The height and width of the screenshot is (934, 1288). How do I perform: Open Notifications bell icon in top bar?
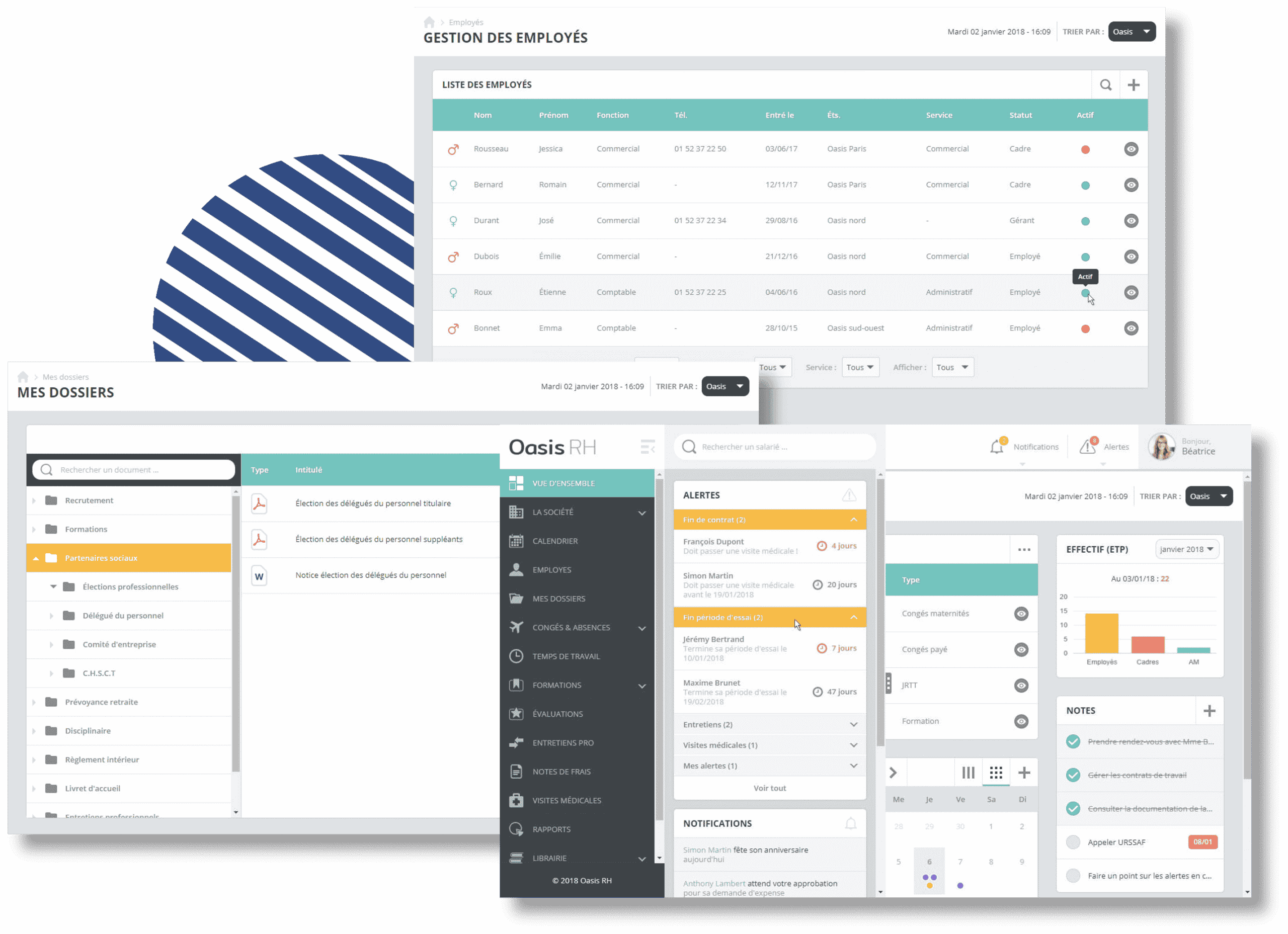click(x=998, y=446)
